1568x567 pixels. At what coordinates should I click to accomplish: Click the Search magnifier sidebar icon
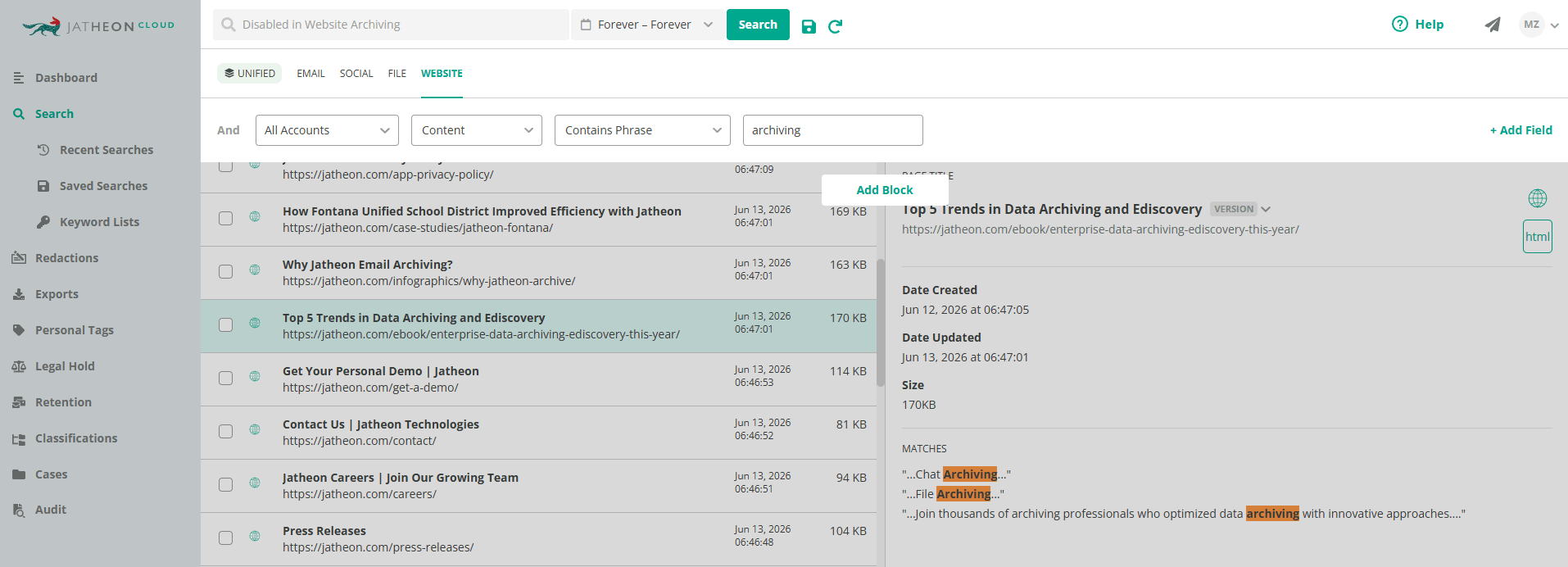19,114
